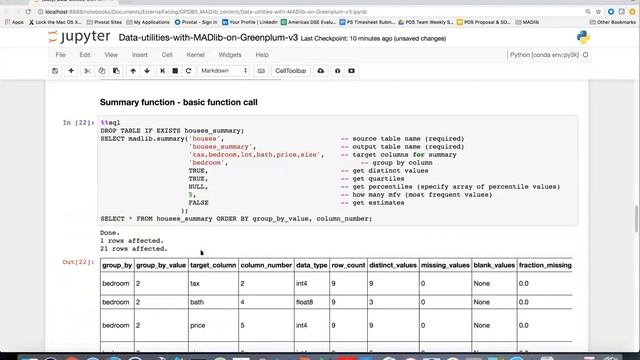640x360 pixels.
Task: Restart kernel with circular arrow icon
Action: click(x=189, y=71)
